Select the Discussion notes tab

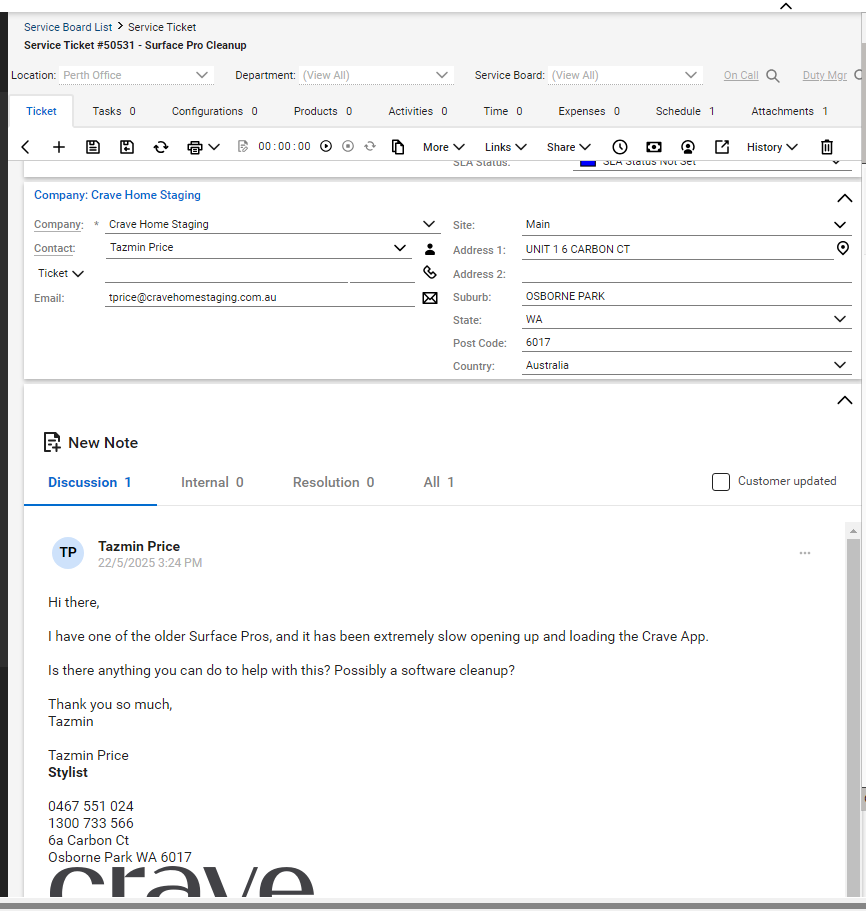90,482
